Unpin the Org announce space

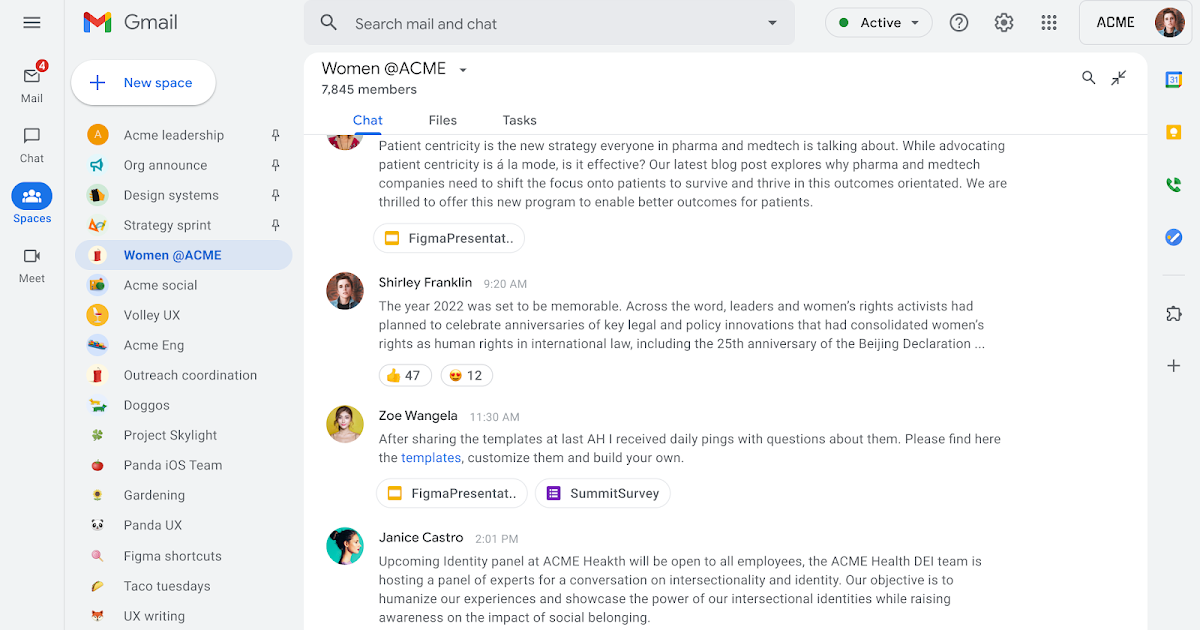coord(276,165)
